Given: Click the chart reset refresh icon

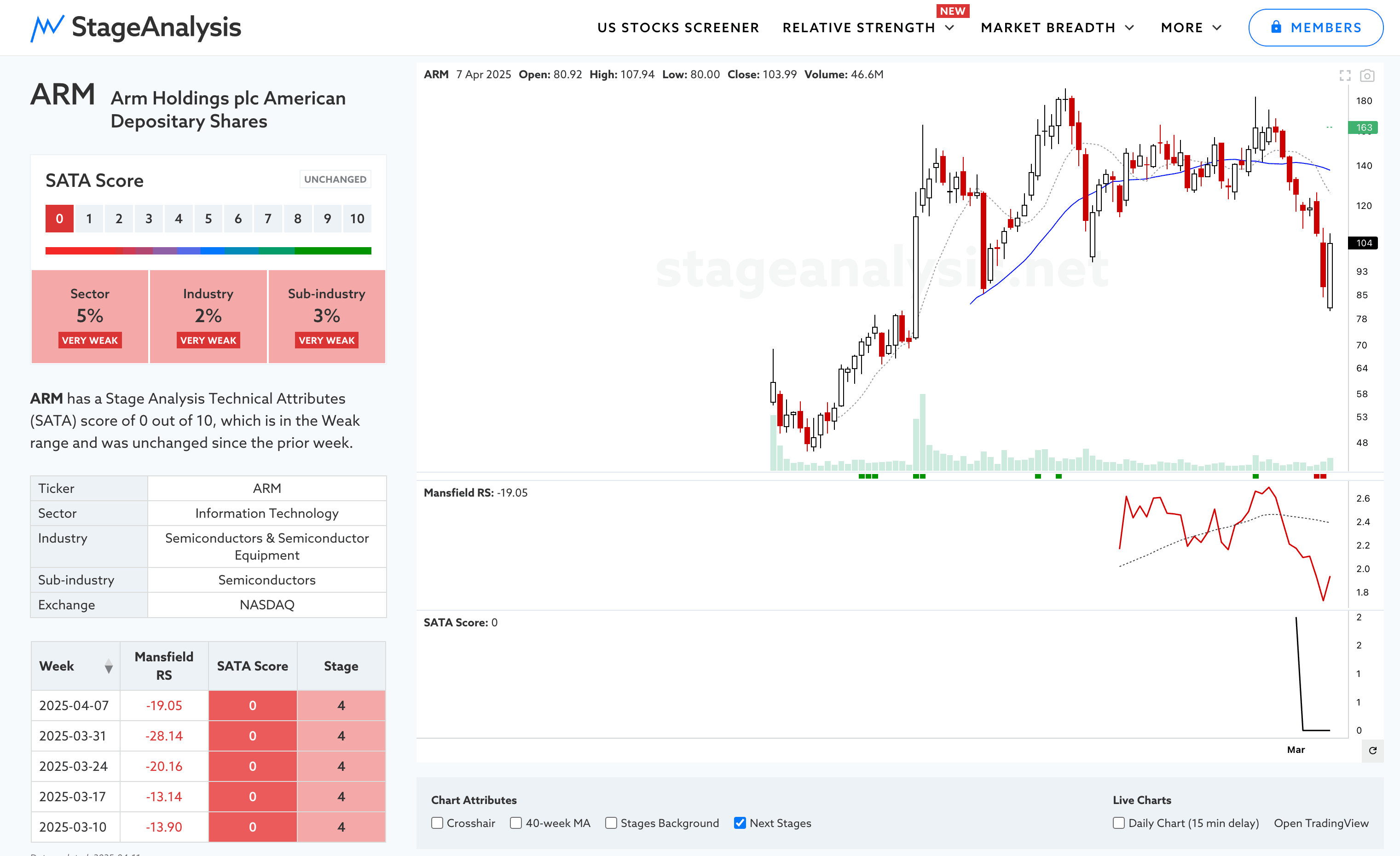Looking at the screenshot, I should 1373,750.
